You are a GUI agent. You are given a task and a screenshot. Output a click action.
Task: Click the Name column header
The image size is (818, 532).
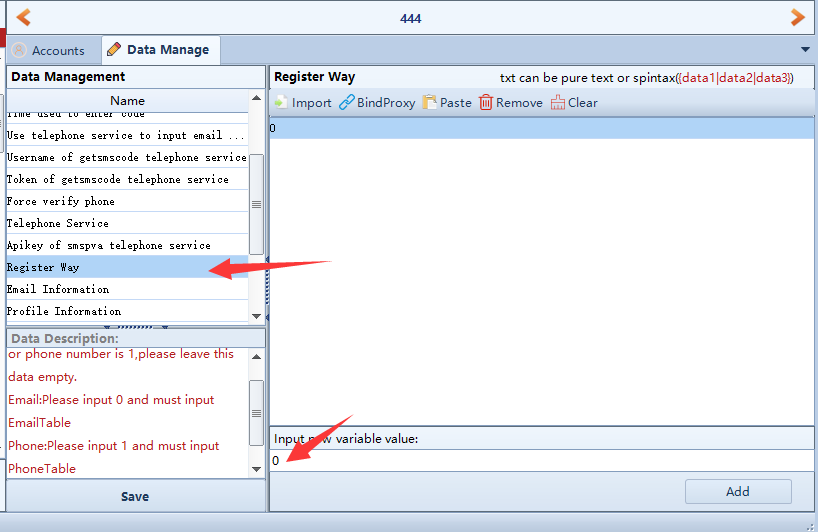point(127,100)
